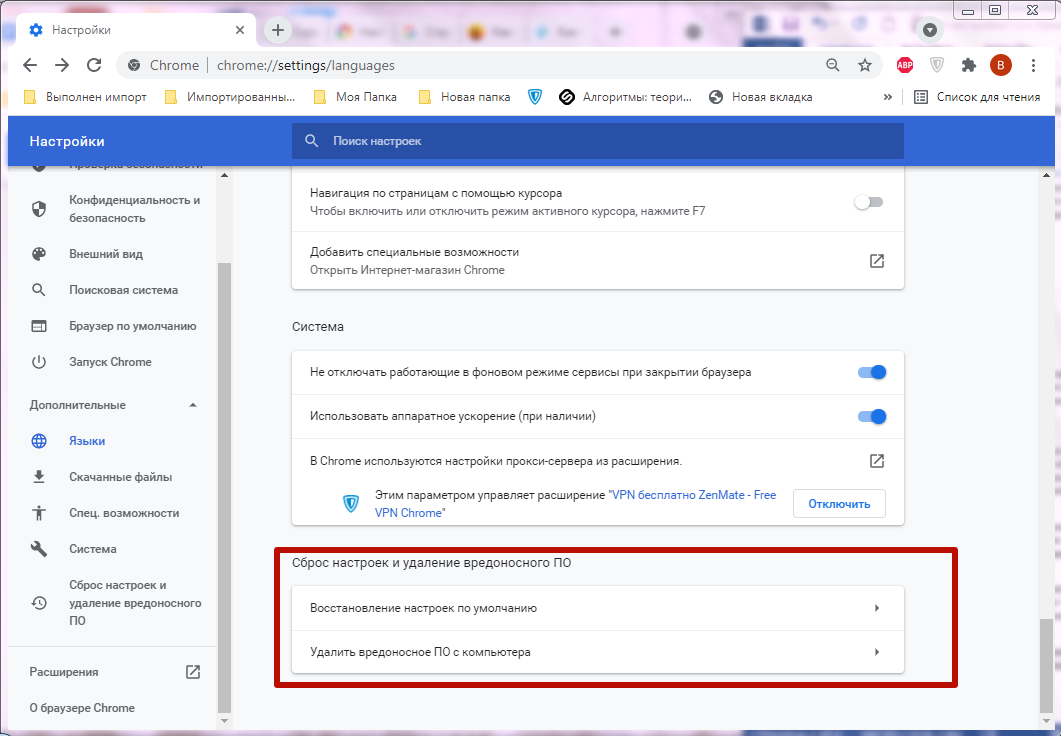Reload the page using refresh icon

(x=94, y=65)
